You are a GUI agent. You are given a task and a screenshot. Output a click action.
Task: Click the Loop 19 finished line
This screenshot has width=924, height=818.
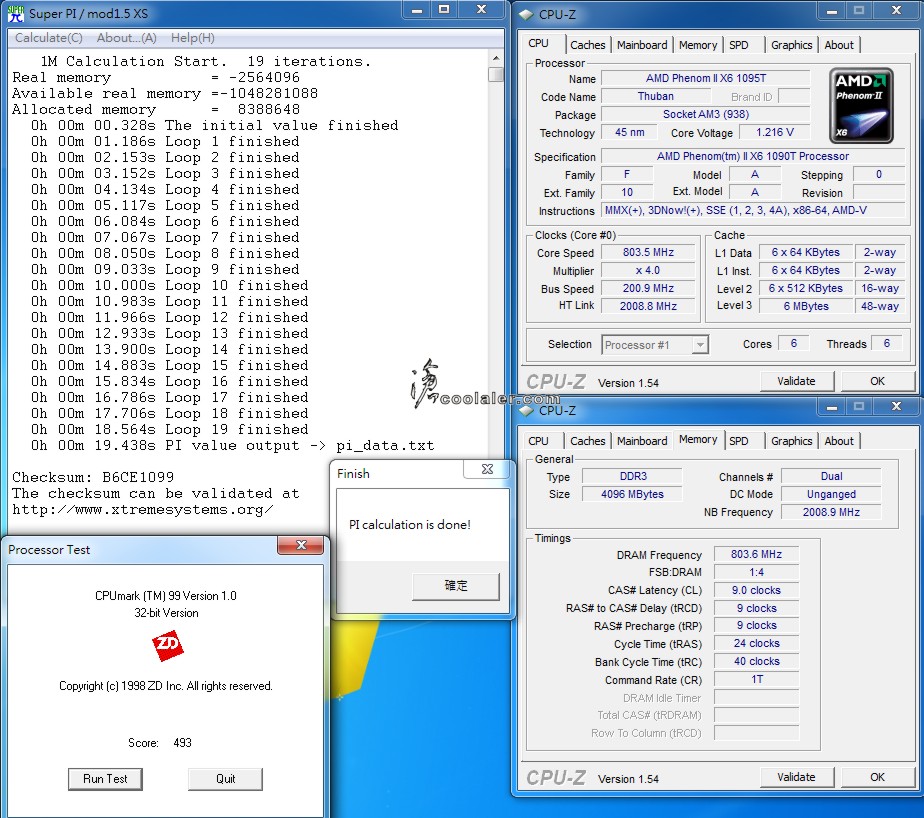coord(170,429)
